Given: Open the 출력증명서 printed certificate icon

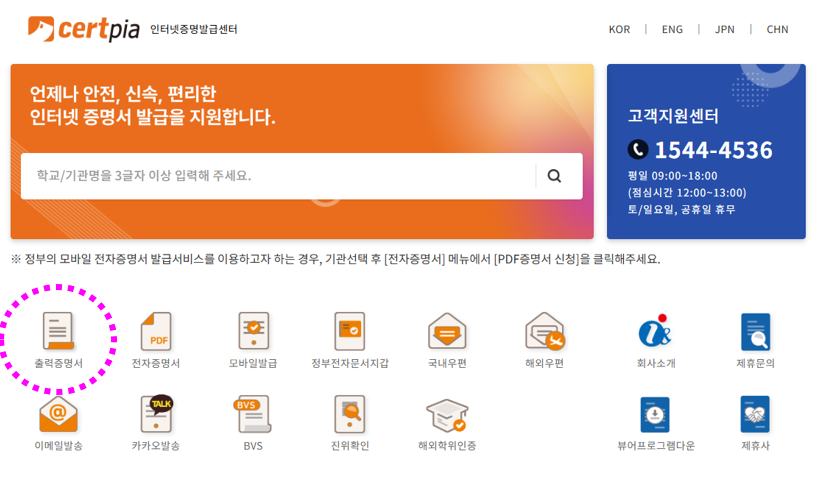Looking at the screenshot, I should [58, 331].
